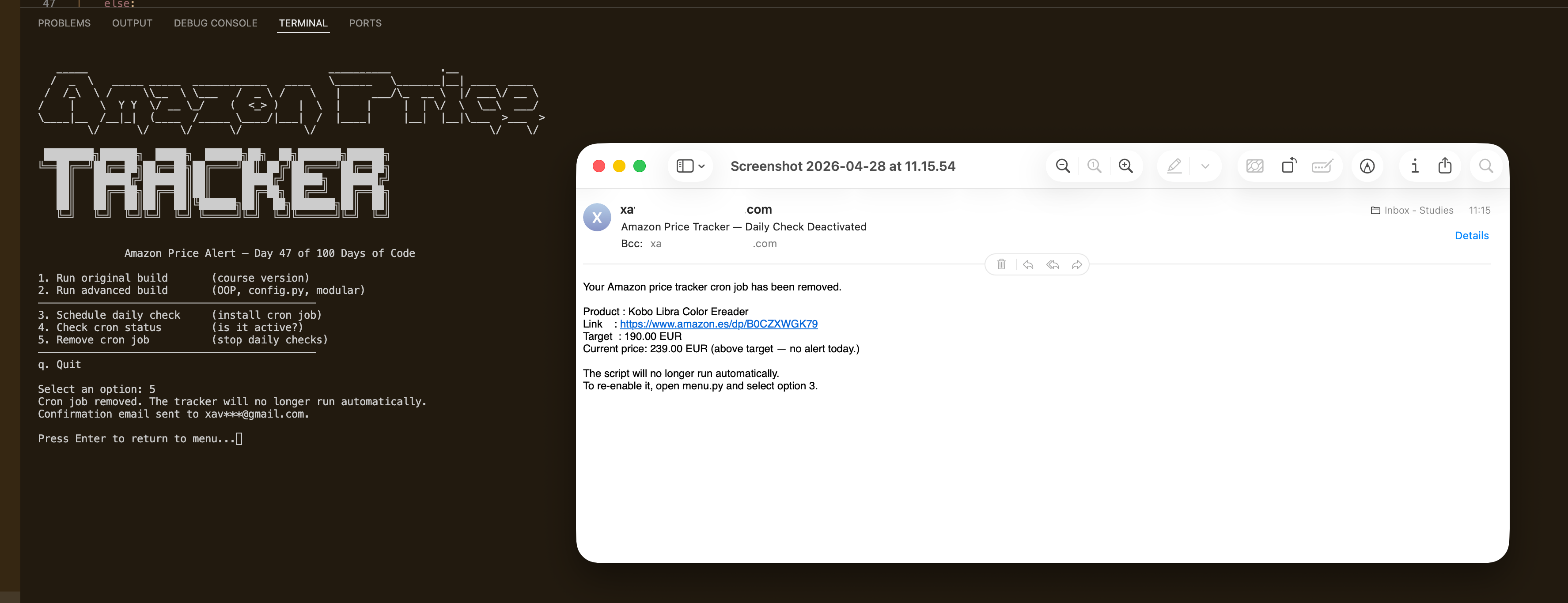Open the Inspector info icon
1568x603 pixels.
[x=1415, y=166]
